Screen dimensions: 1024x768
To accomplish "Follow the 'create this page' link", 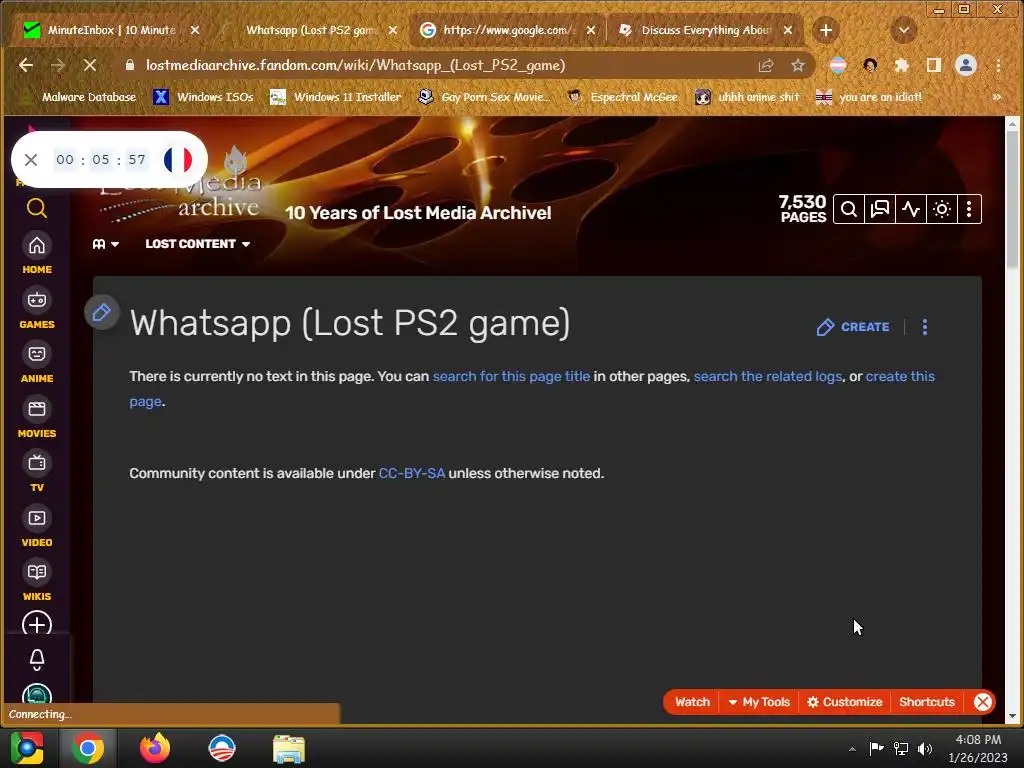I will (x=900, y=377).
